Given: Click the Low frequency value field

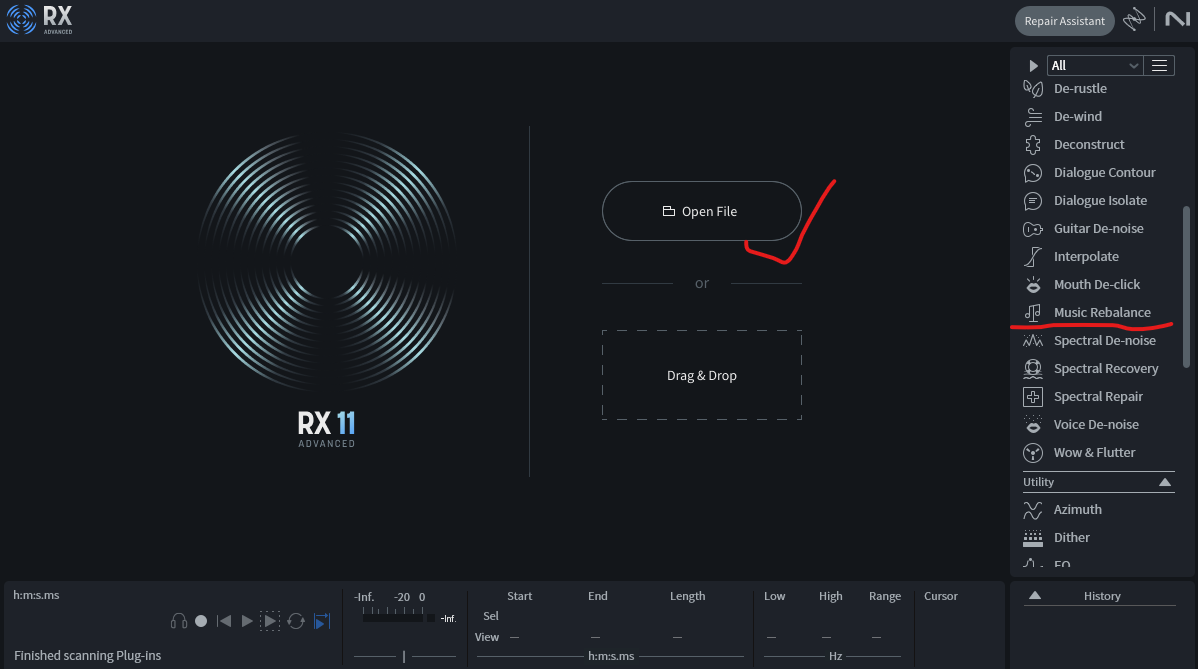Looking at the screenshot, I should pyautogui.click(x=772, y=637).
